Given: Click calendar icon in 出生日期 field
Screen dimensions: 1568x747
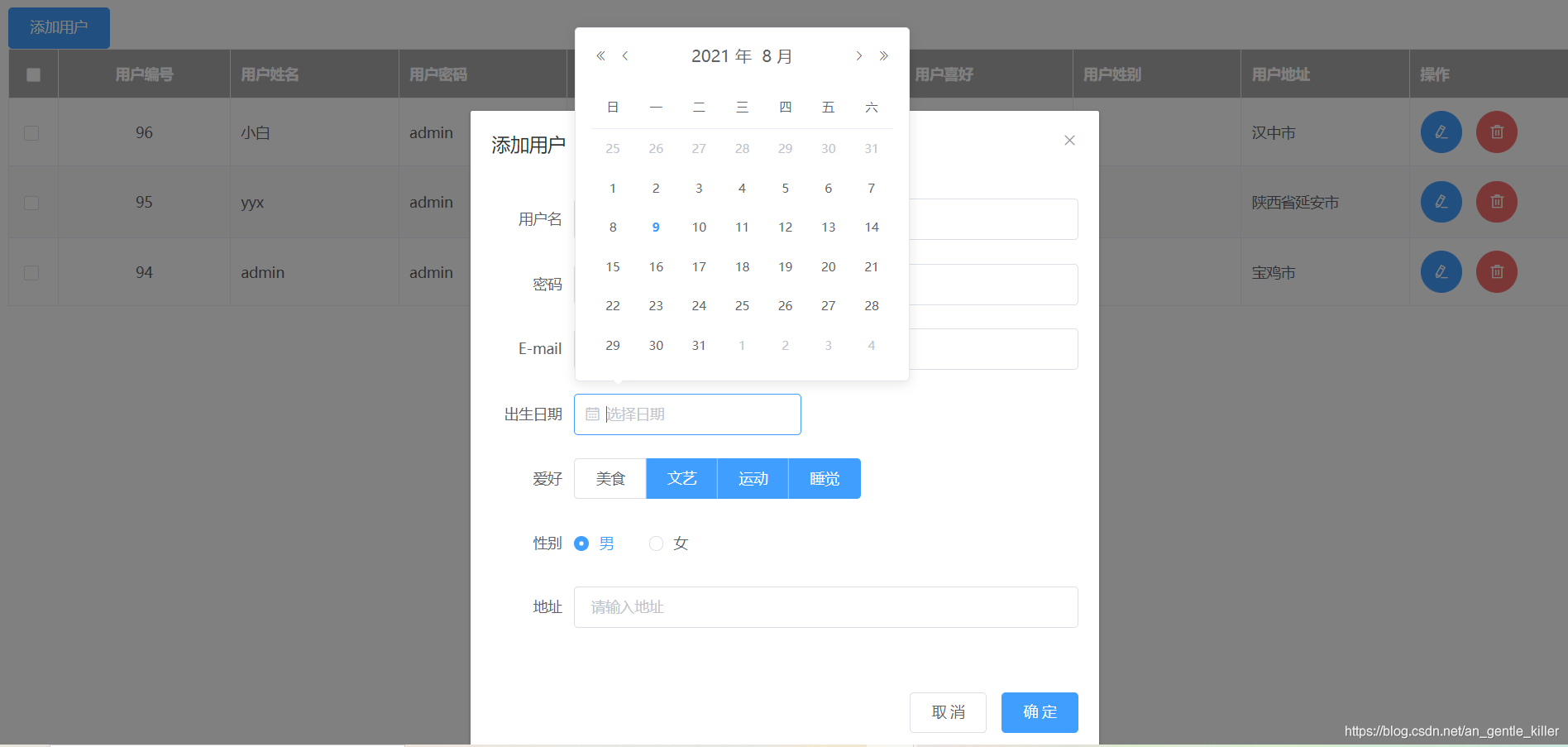Looking at the screenshot, I should pyautogui.click(x=592, y=414).
